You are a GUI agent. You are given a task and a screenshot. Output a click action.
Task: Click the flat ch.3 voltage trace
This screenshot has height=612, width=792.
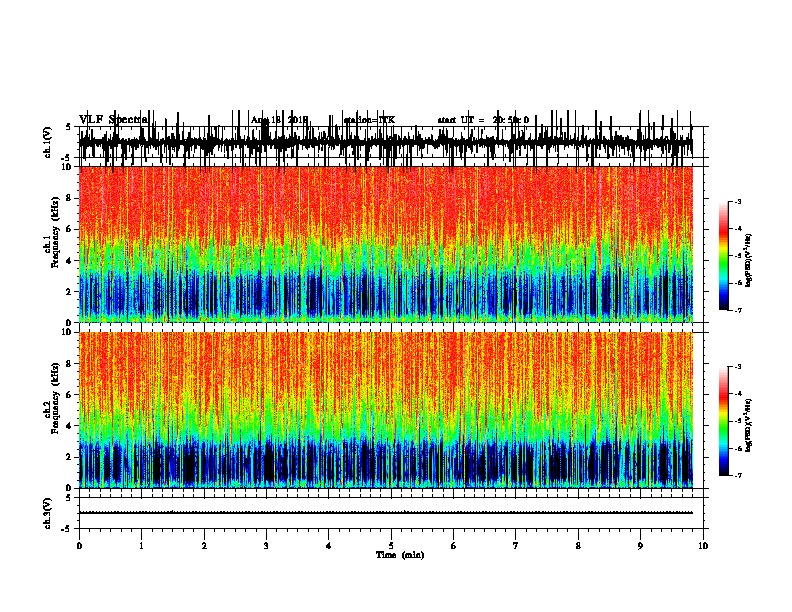(386, 513)
